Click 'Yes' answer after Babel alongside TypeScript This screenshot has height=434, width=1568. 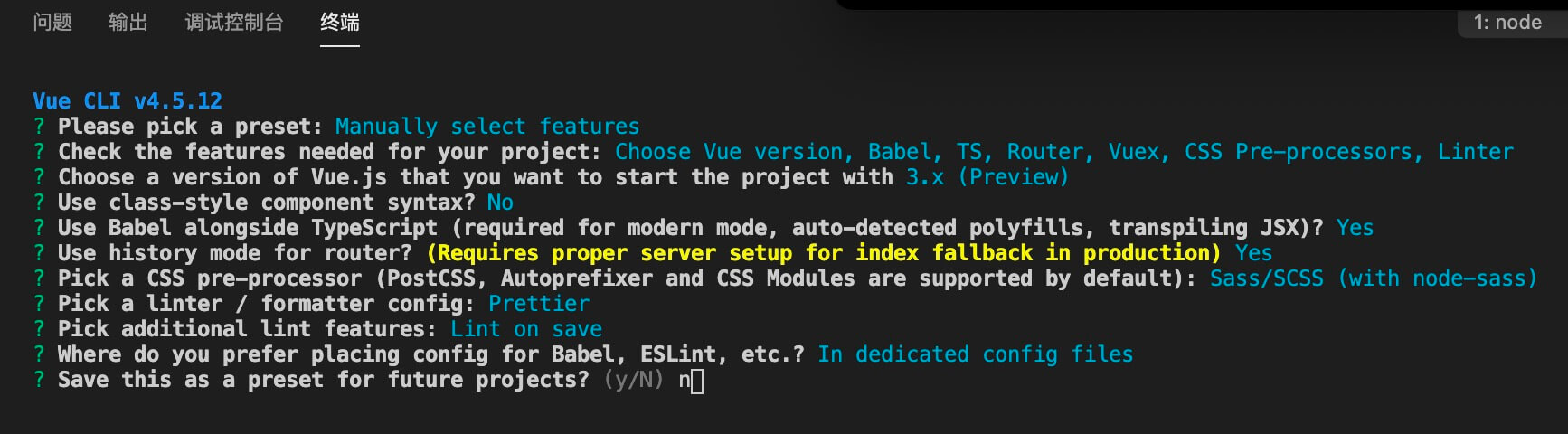click(1355, 227)
